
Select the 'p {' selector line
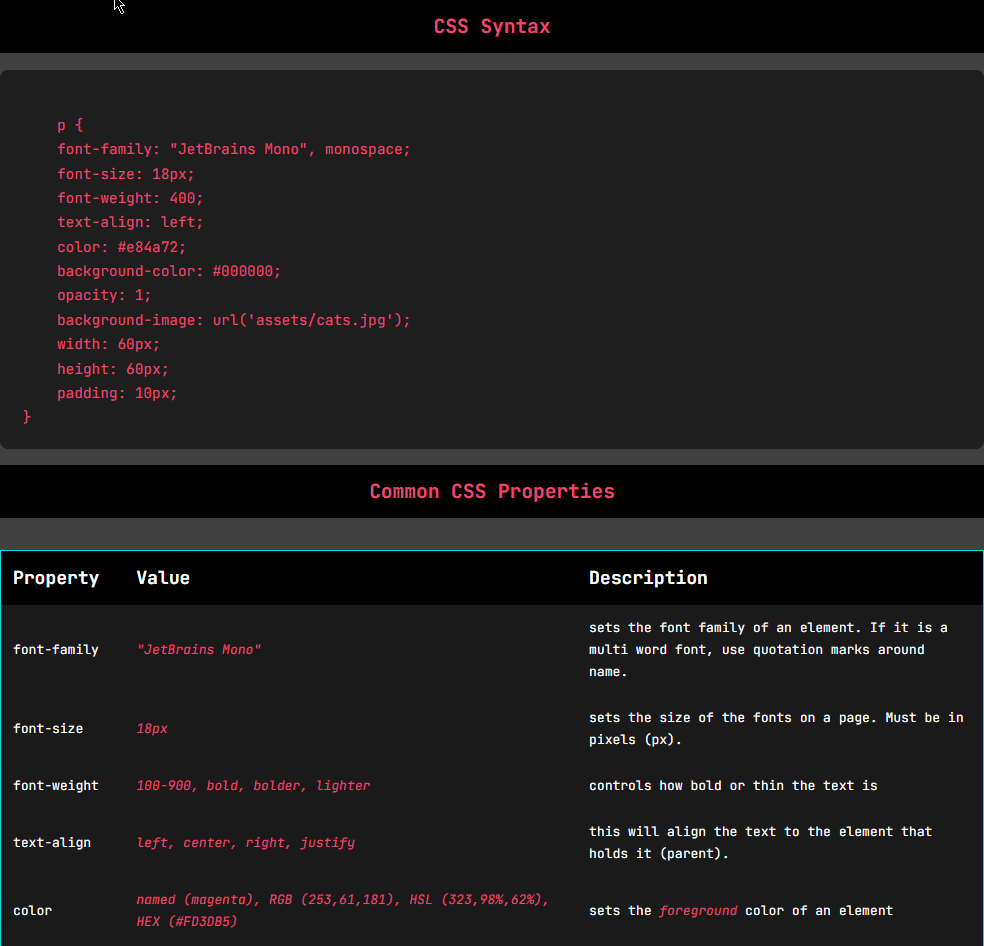click(70, 125)
